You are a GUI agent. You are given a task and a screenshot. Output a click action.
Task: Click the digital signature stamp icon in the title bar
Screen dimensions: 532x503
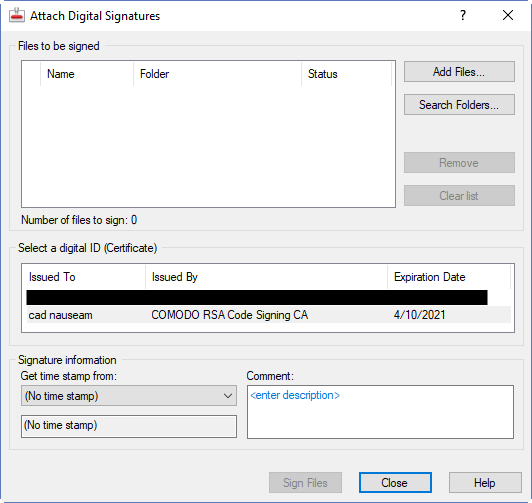17,15
